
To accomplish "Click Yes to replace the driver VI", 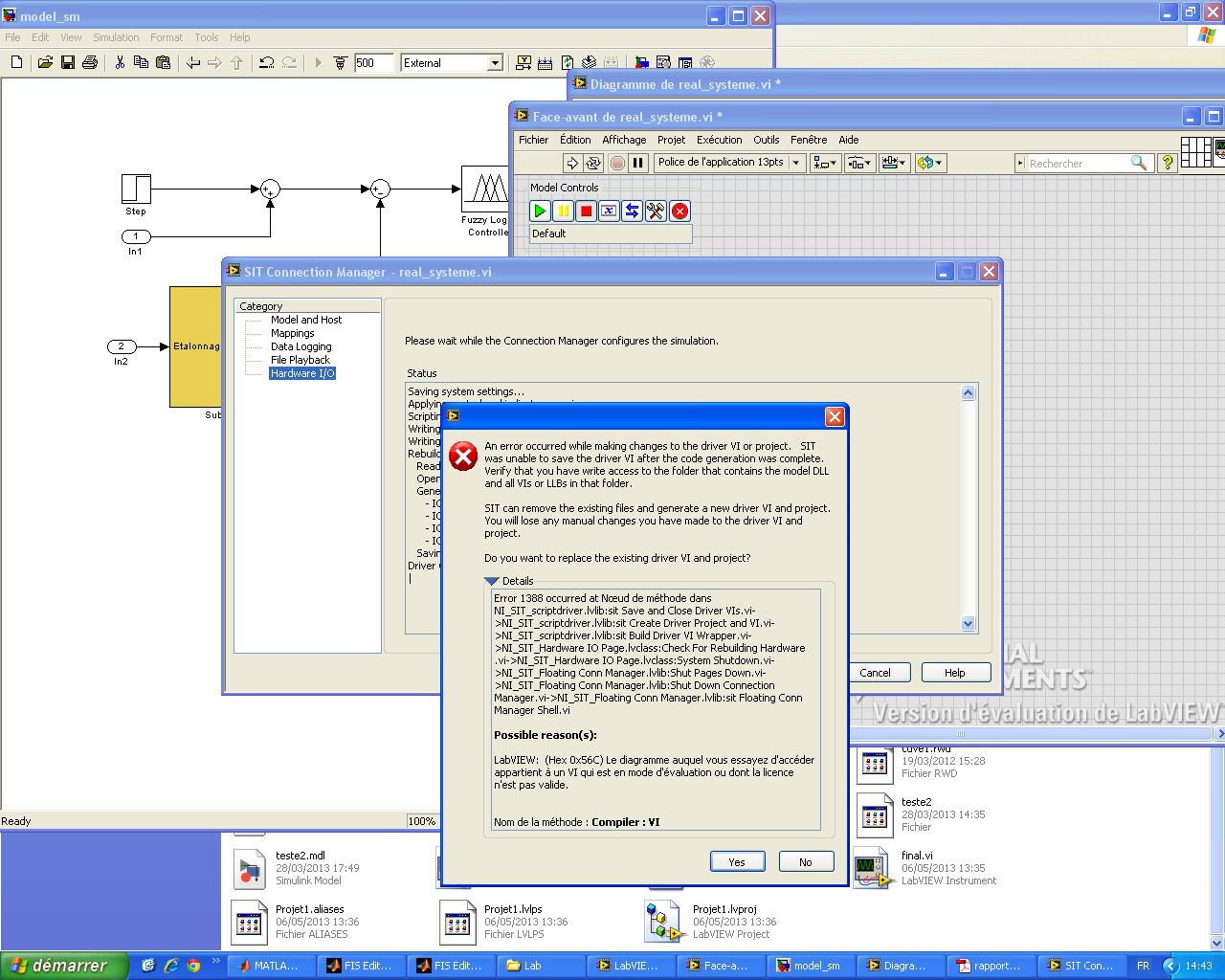I will coord(737,862).
